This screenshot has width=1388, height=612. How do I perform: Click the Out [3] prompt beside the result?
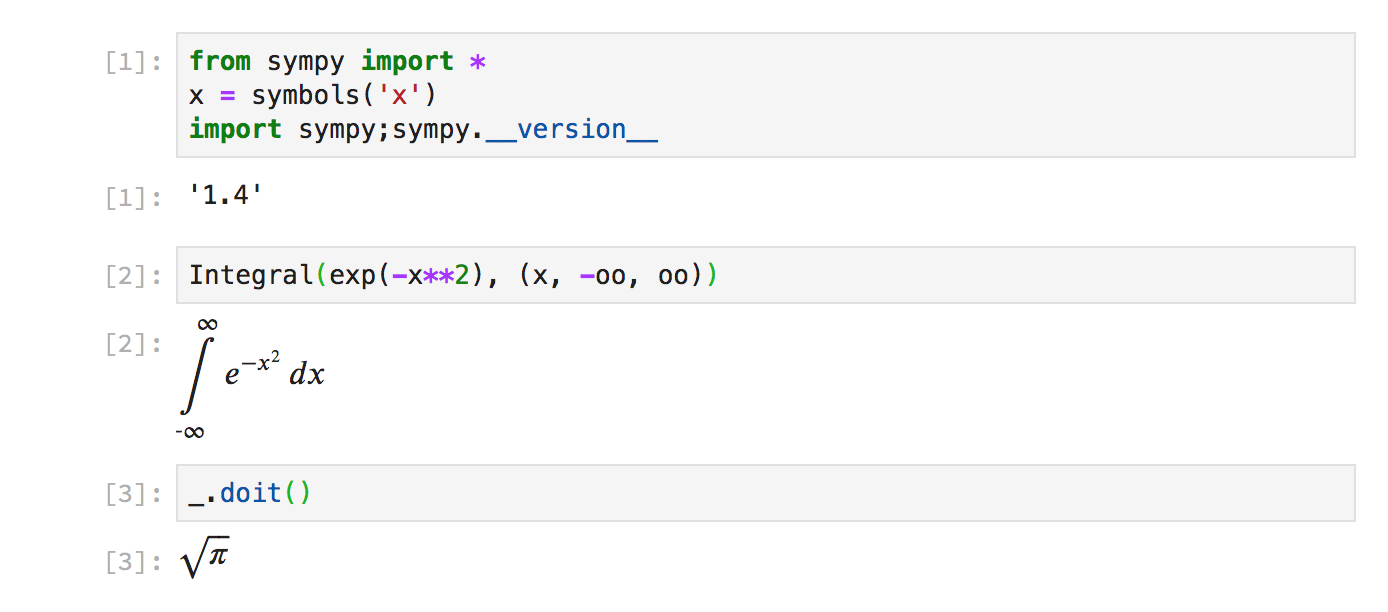point(133,563)
